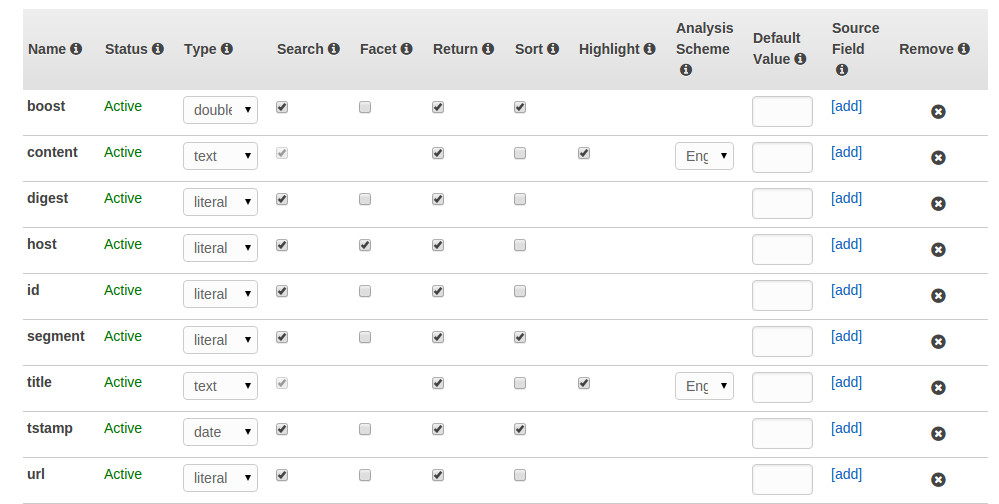
Task: Click the info icon beside Remove header
Action: point(964,49)
